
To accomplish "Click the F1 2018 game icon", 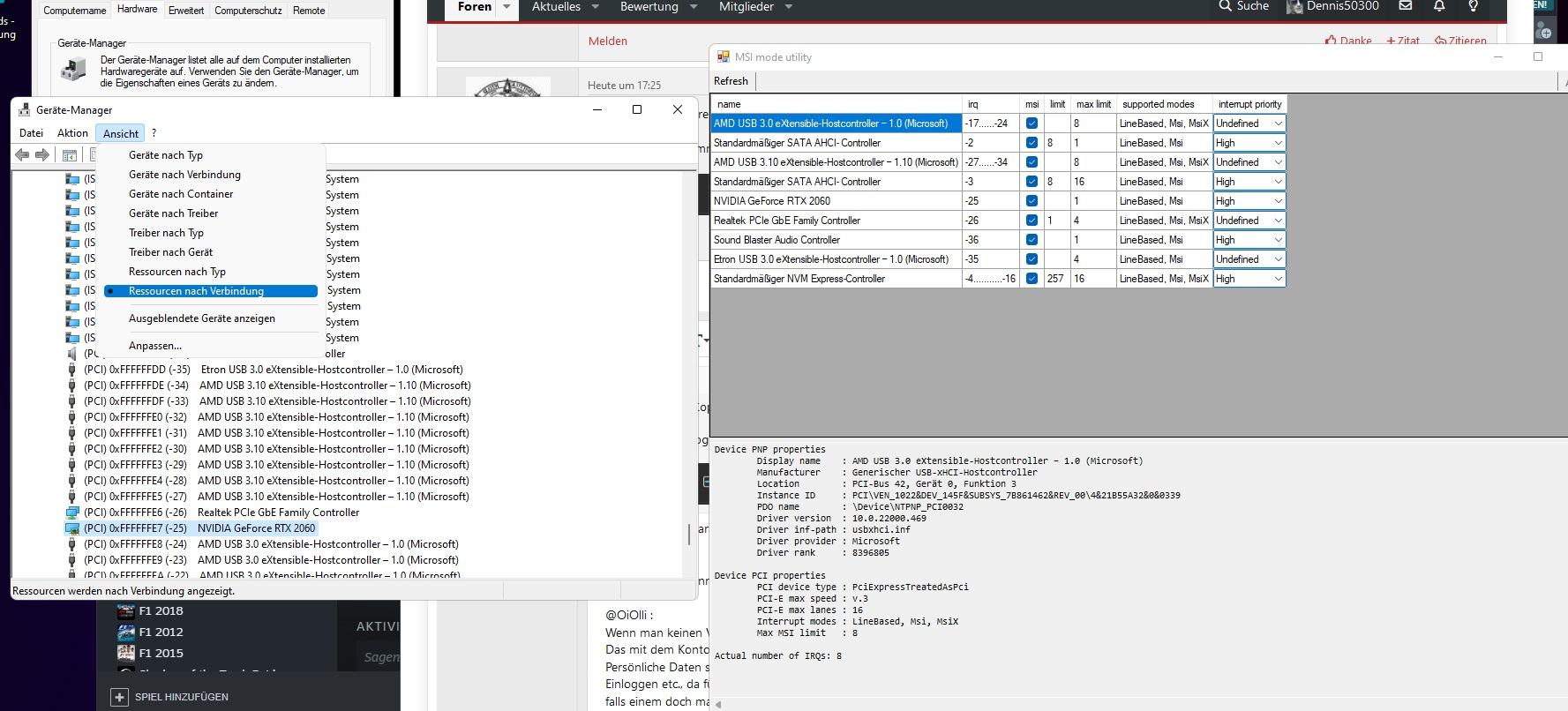I will [x=126, y=610].
